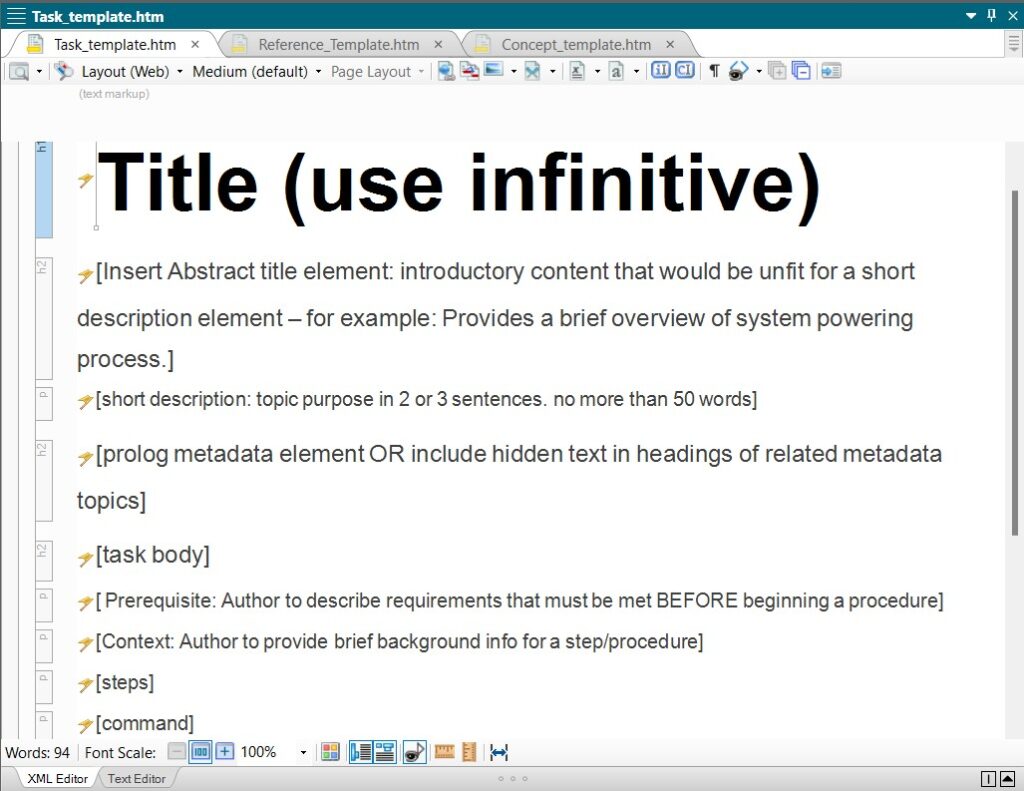Screen dimensions: 1024x791
Task: Expand the insert image dropdown arrow
Action: [x=513, y=71]
